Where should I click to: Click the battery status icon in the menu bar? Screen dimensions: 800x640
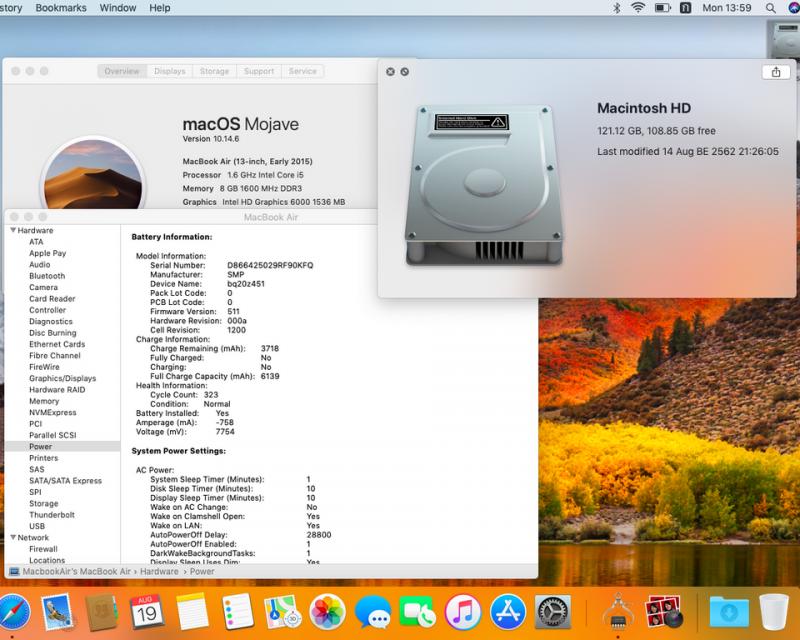662,8
